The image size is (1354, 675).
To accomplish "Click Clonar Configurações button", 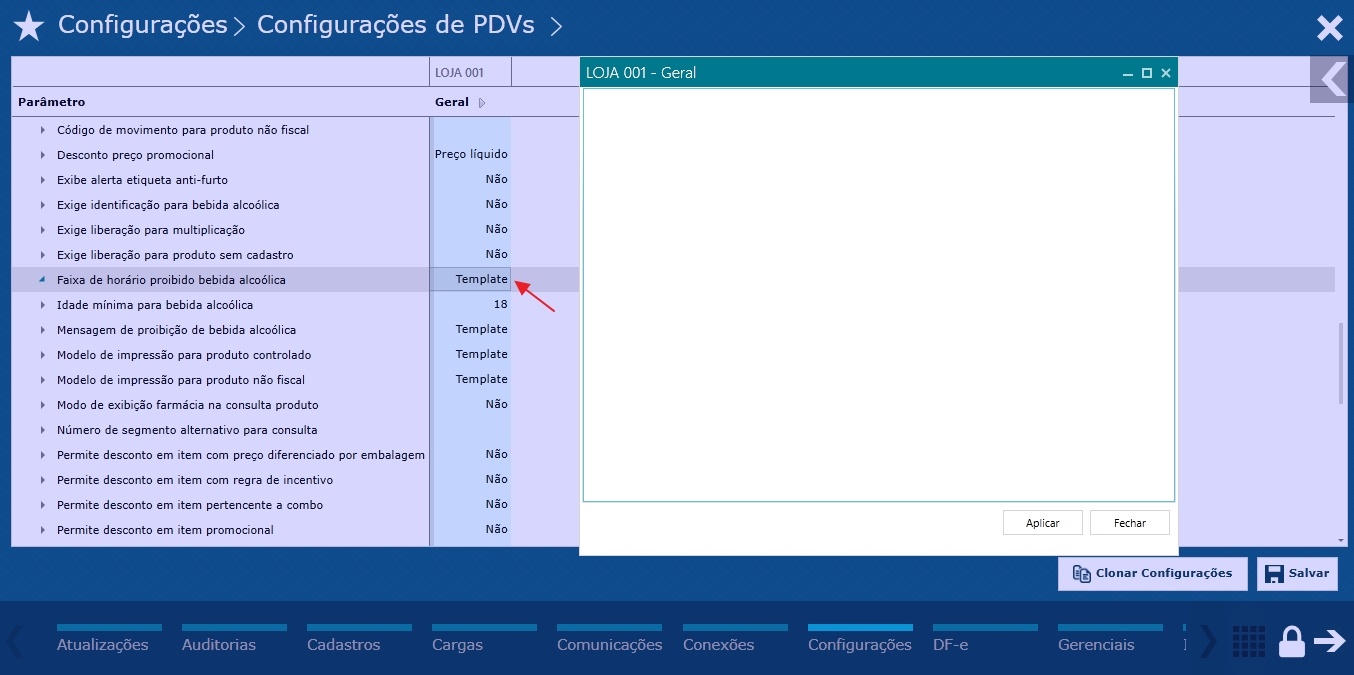I will tap(1153, 574).
